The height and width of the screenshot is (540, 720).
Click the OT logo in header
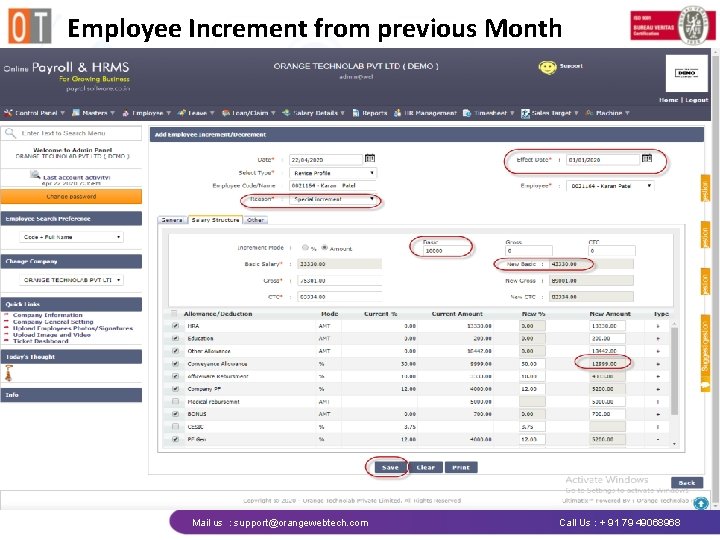pyautogui.click(x=29, y=26)
